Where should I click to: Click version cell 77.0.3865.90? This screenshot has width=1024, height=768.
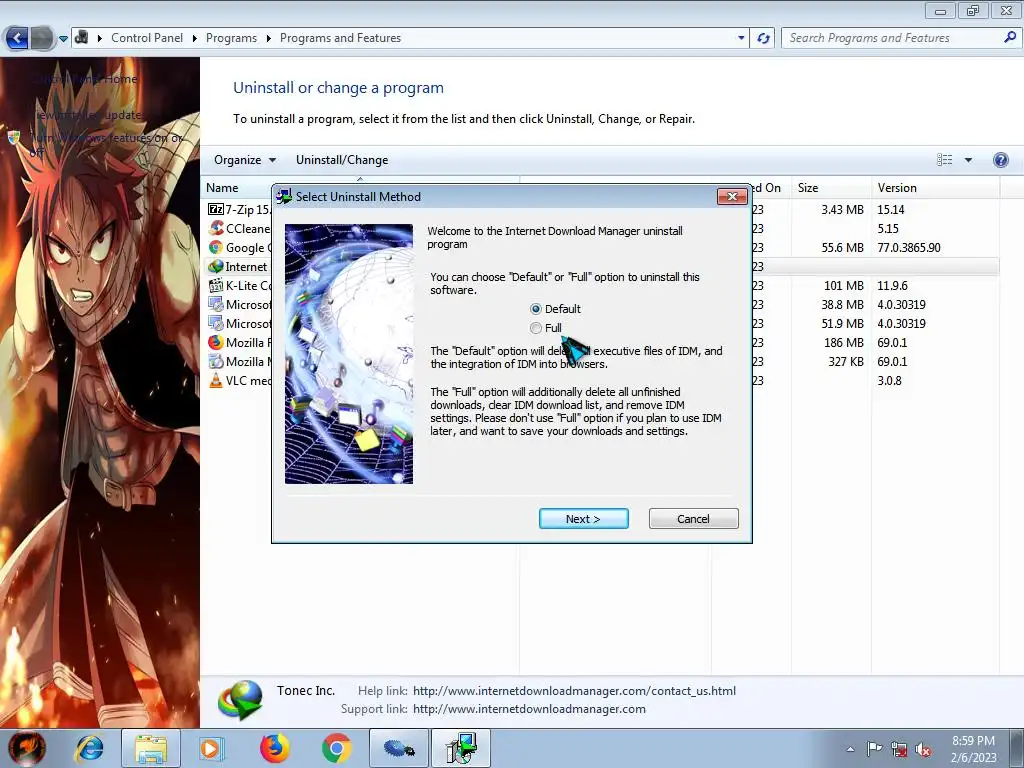pyautogui.click(x=908, y=248)
